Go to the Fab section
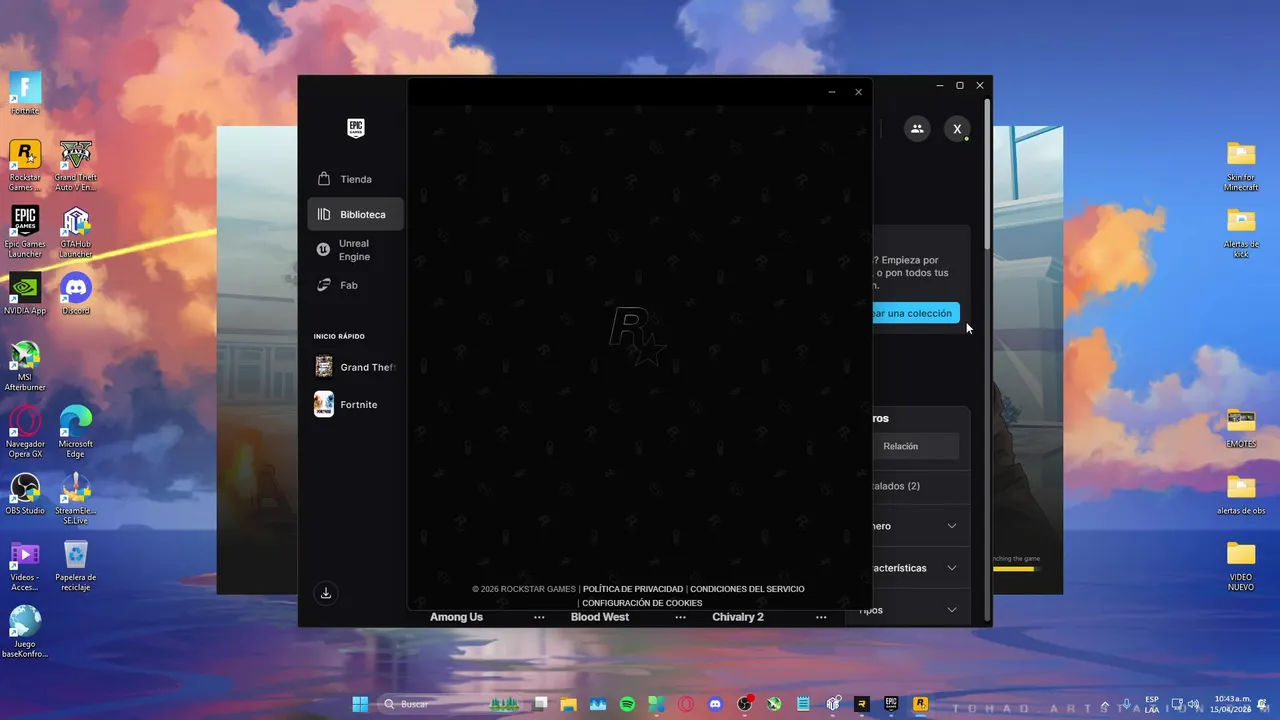 (355, 285)
